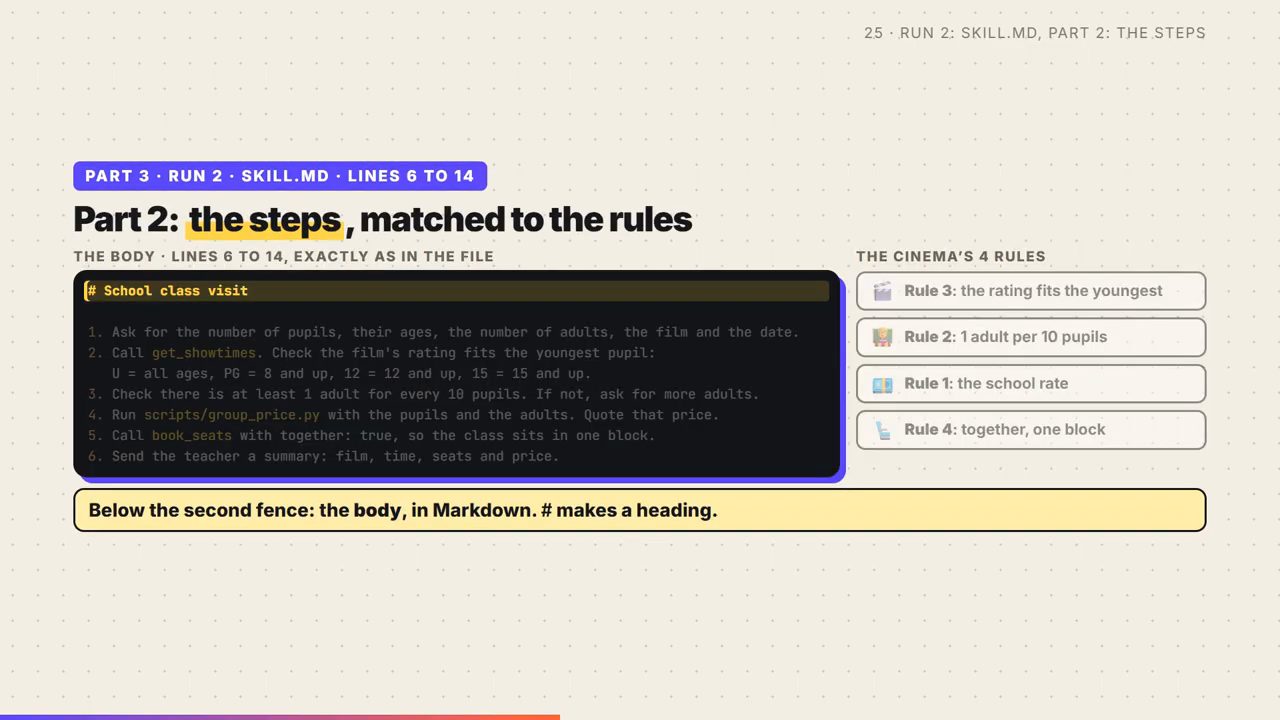
Task: Click the teacher icon beside Rule 2
Action: (882, 337)
